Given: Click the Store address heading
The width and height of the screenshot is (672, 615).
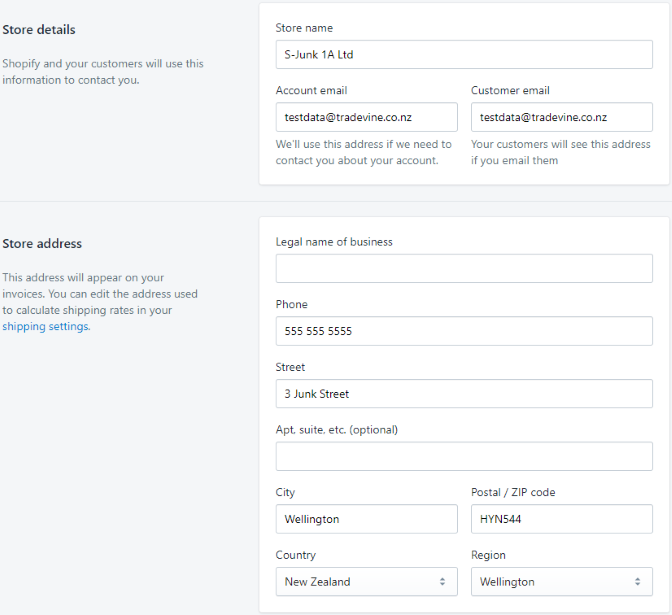Looking at the screenshot, I should tap(42, 243).
